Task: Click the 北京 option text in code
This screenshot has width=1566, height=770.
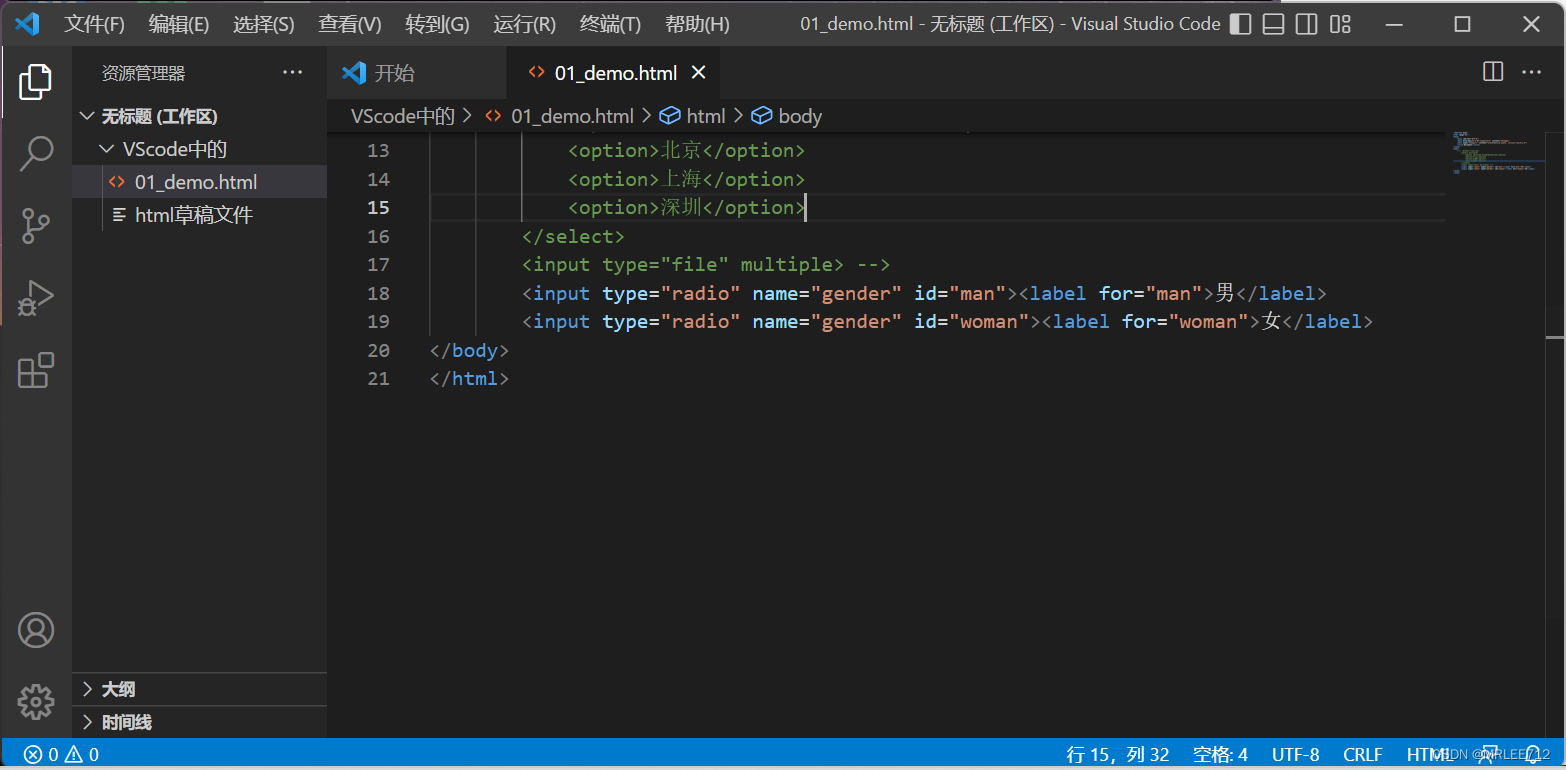Action: [x=680, y=150]
